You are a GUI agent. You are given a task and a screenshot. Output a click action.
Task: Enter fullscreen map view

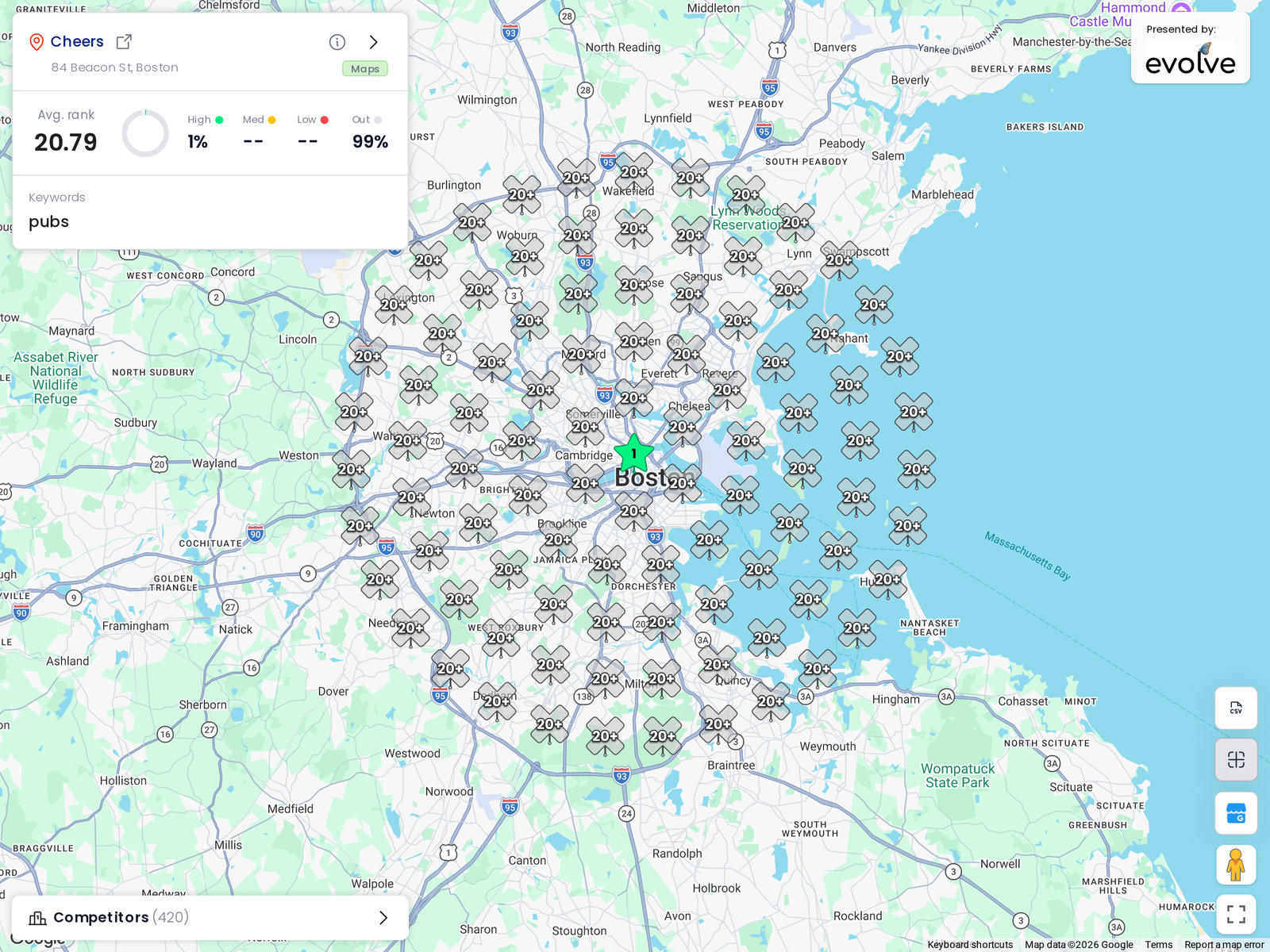coord(1236,915)
